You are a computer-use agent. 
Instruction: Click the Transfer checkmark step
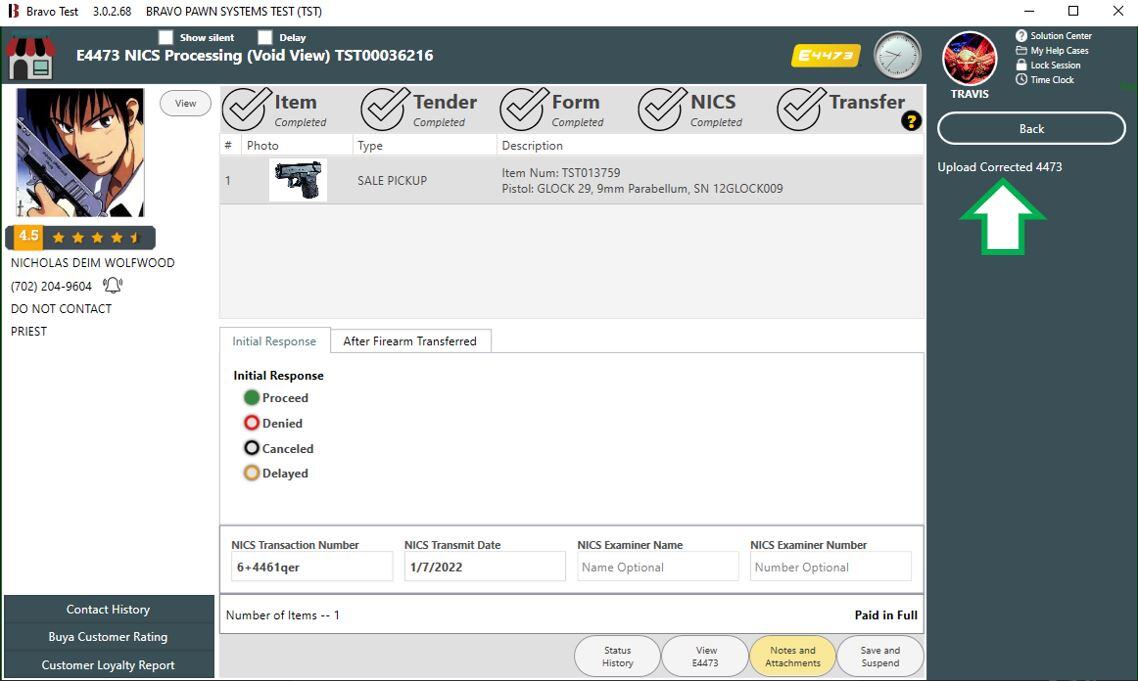840,109
